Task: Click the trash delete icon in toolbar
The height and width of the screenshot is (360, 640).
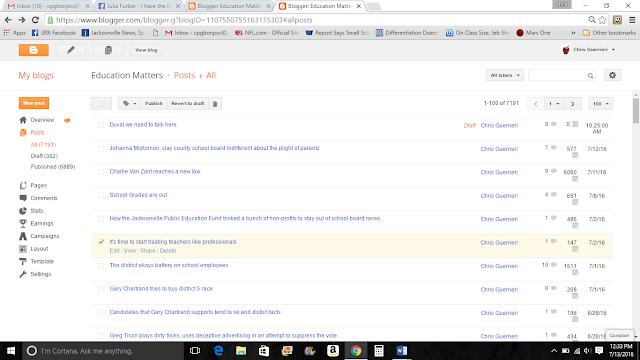Action: [x=215, y=104]
